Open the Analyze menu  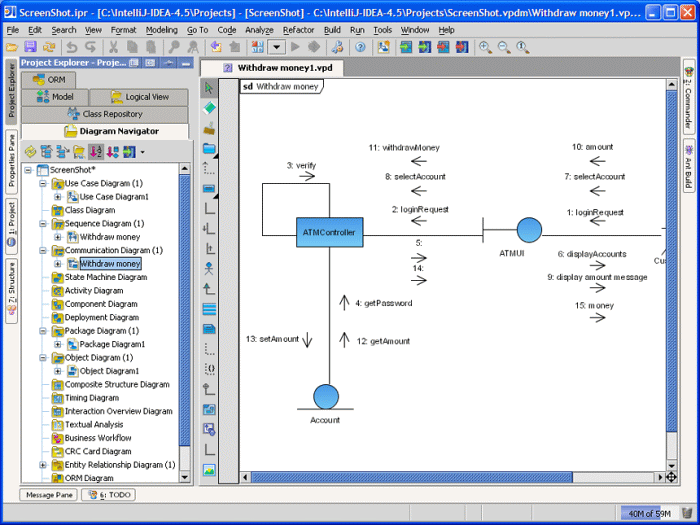coord(259,30)
